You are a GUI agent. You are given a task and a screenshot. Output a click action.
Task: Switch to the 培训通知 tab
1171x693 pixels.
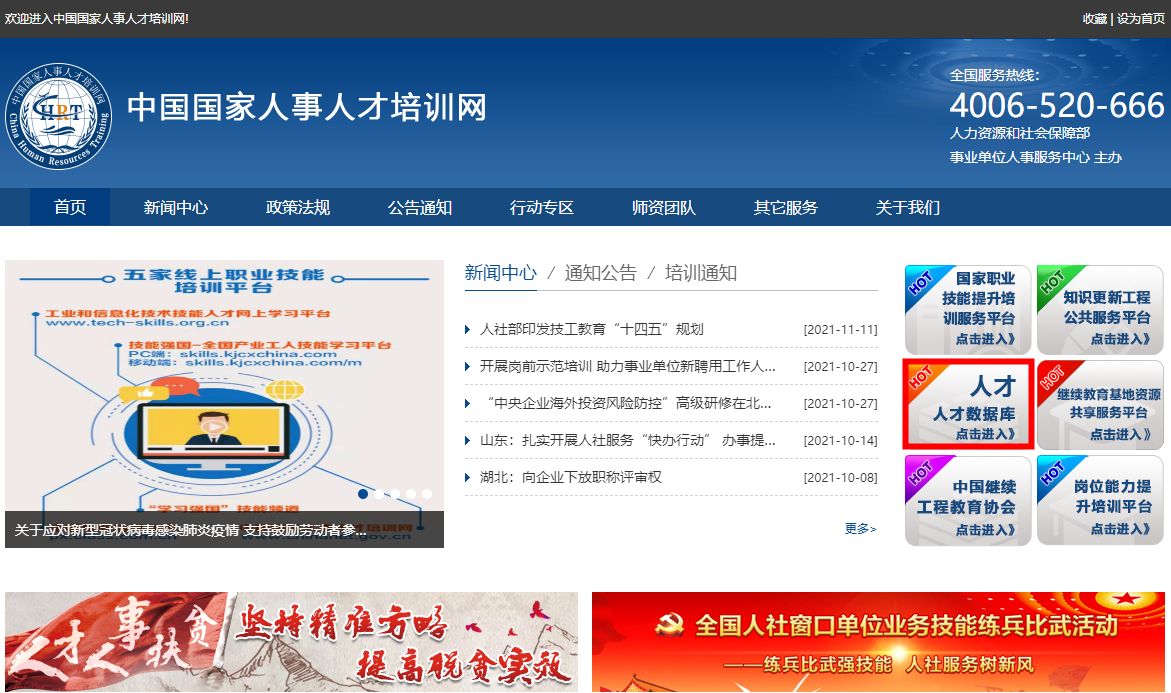click(x=701, y=273)
